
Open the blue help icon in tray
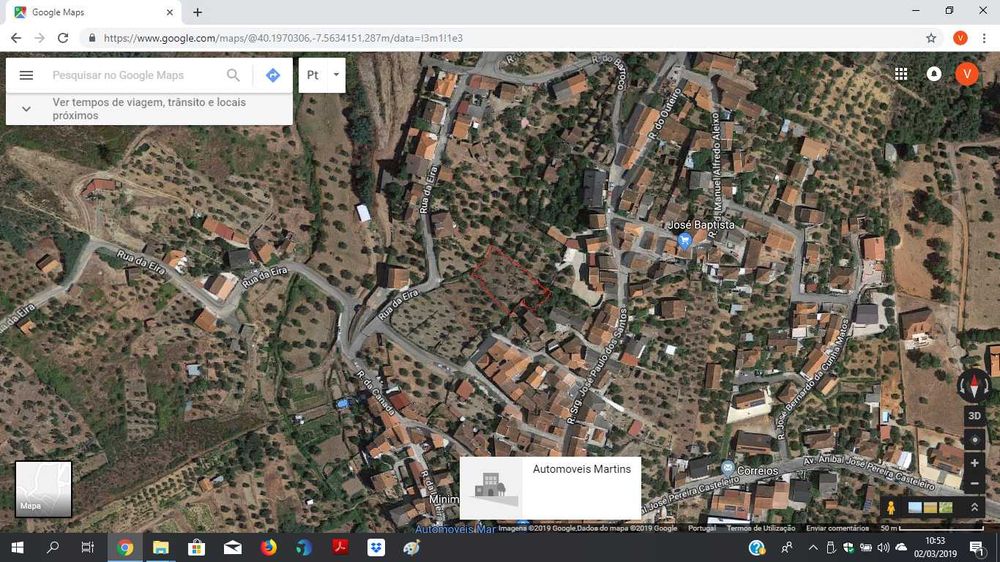pyautogui.click(x=757, y=547)
